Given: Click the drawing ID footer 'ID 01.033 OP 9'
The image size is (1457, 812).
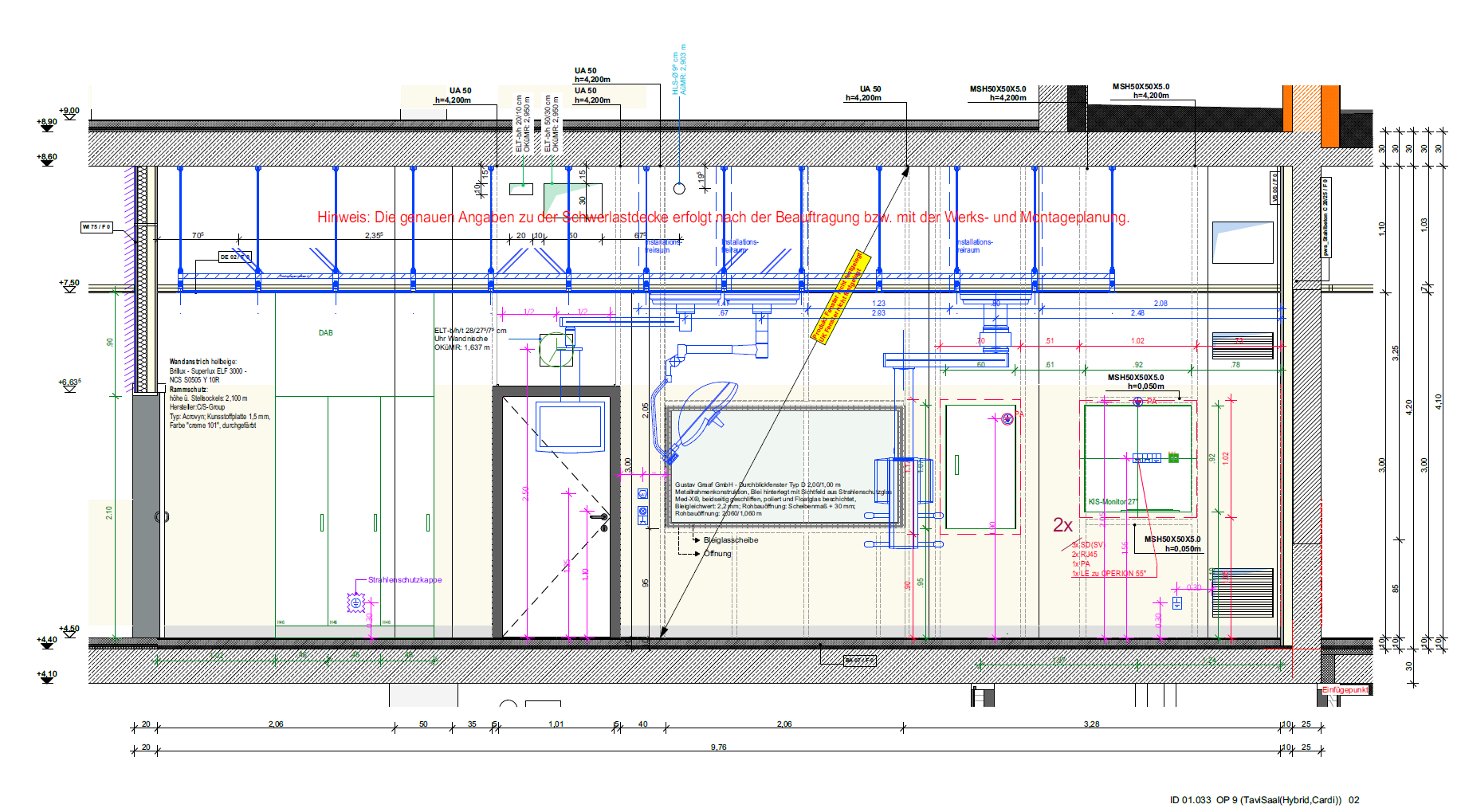Looking at the screenshot, I should pyautogui.click(x=1264, y=800).
